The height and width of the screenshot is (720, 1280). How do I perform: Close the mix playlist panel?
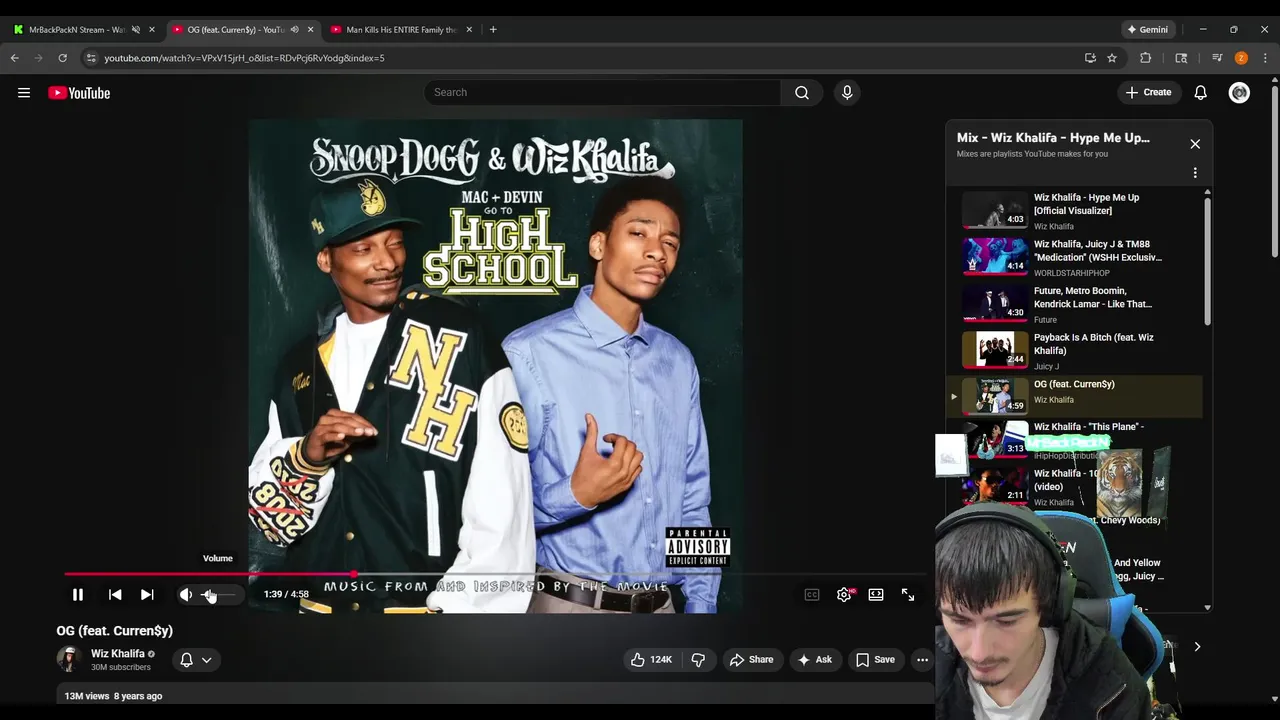(x=1195, y=144)
